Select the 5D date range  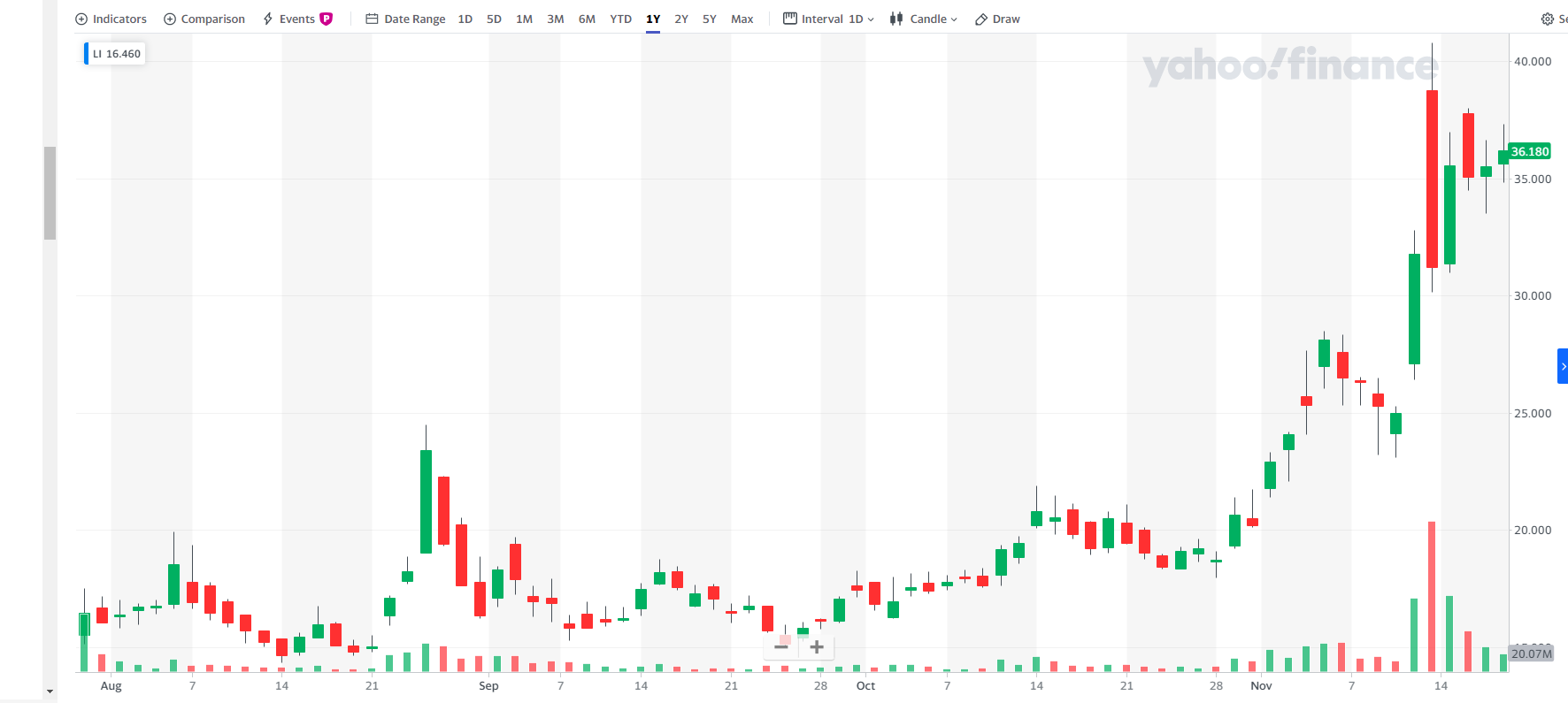494,19
